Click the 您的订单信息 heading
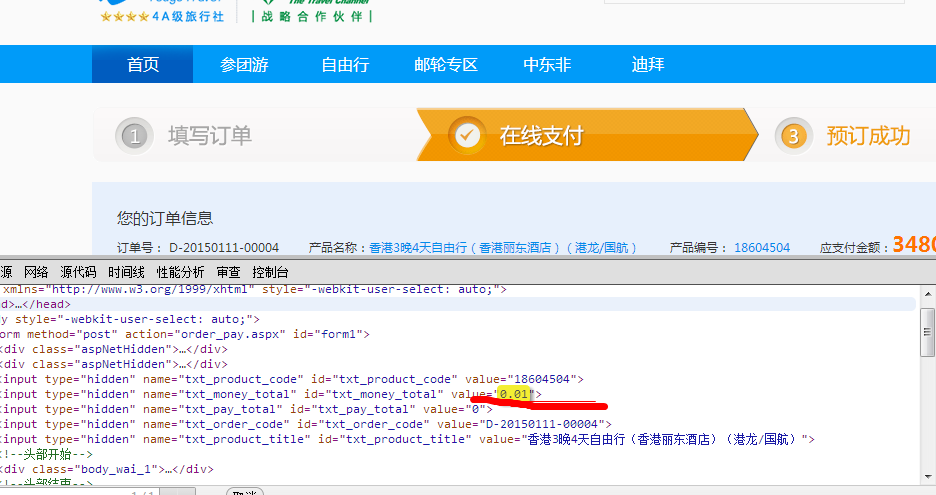Image resolution: width=936 pixels, height=495 pixels. [x=165, y=218]
